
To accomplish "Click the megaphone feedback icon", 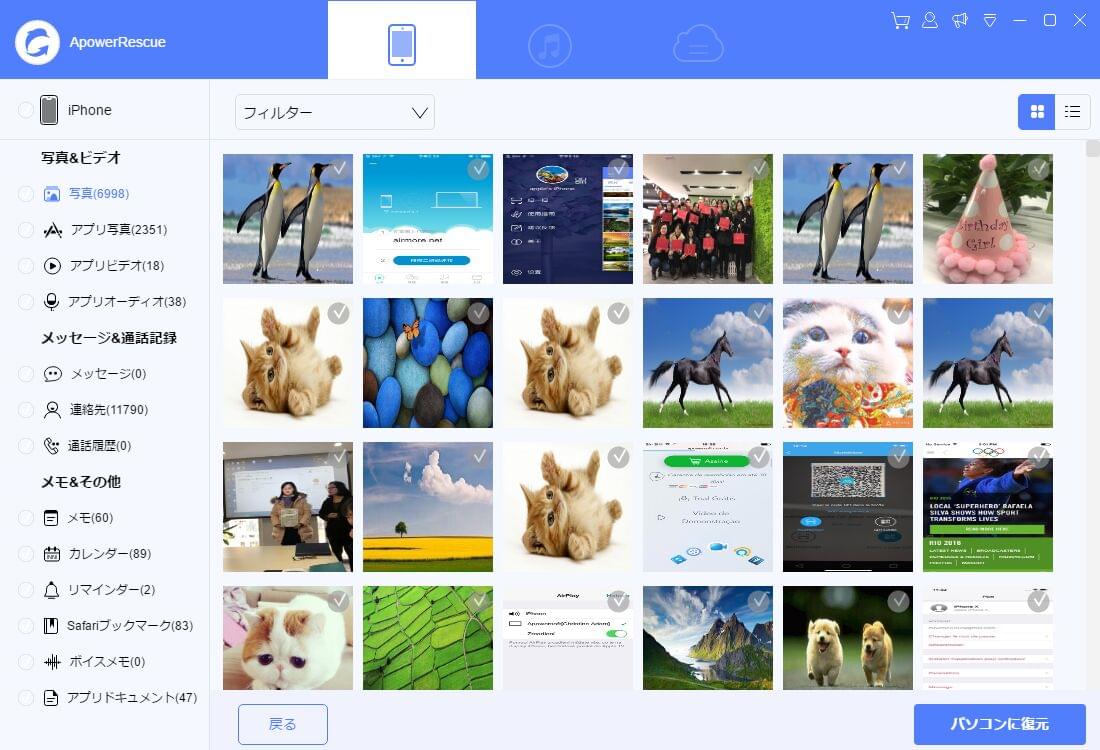I will (x=960, y=21).
